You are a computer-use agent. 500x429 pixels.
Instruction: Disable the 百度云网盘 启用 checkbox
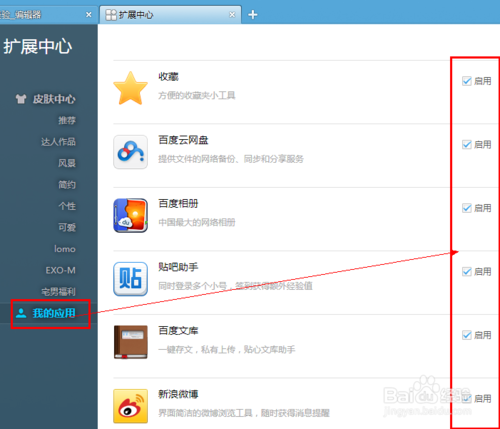[467, 145]
